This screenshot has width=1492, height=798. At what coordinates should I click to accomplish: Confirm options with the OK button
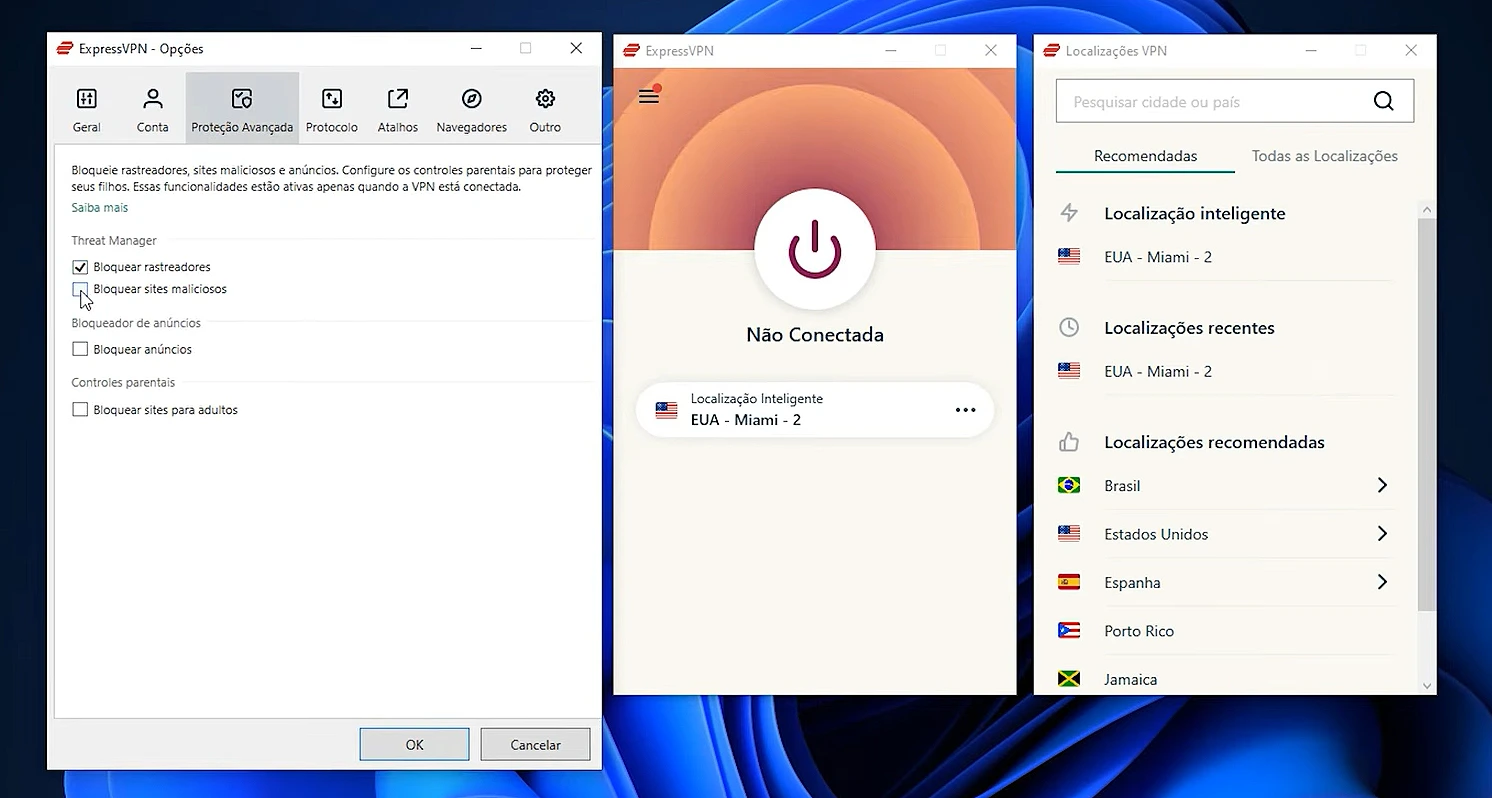click(x=415, y=744)
